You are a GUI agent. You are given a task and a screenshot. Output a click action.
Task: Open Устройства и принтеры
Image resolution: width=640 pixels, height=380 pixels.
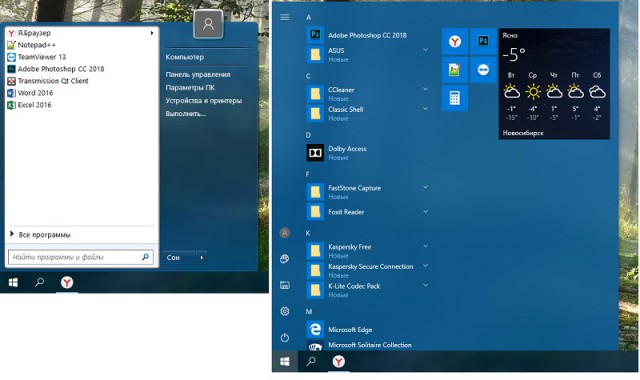tap(203, 100)
